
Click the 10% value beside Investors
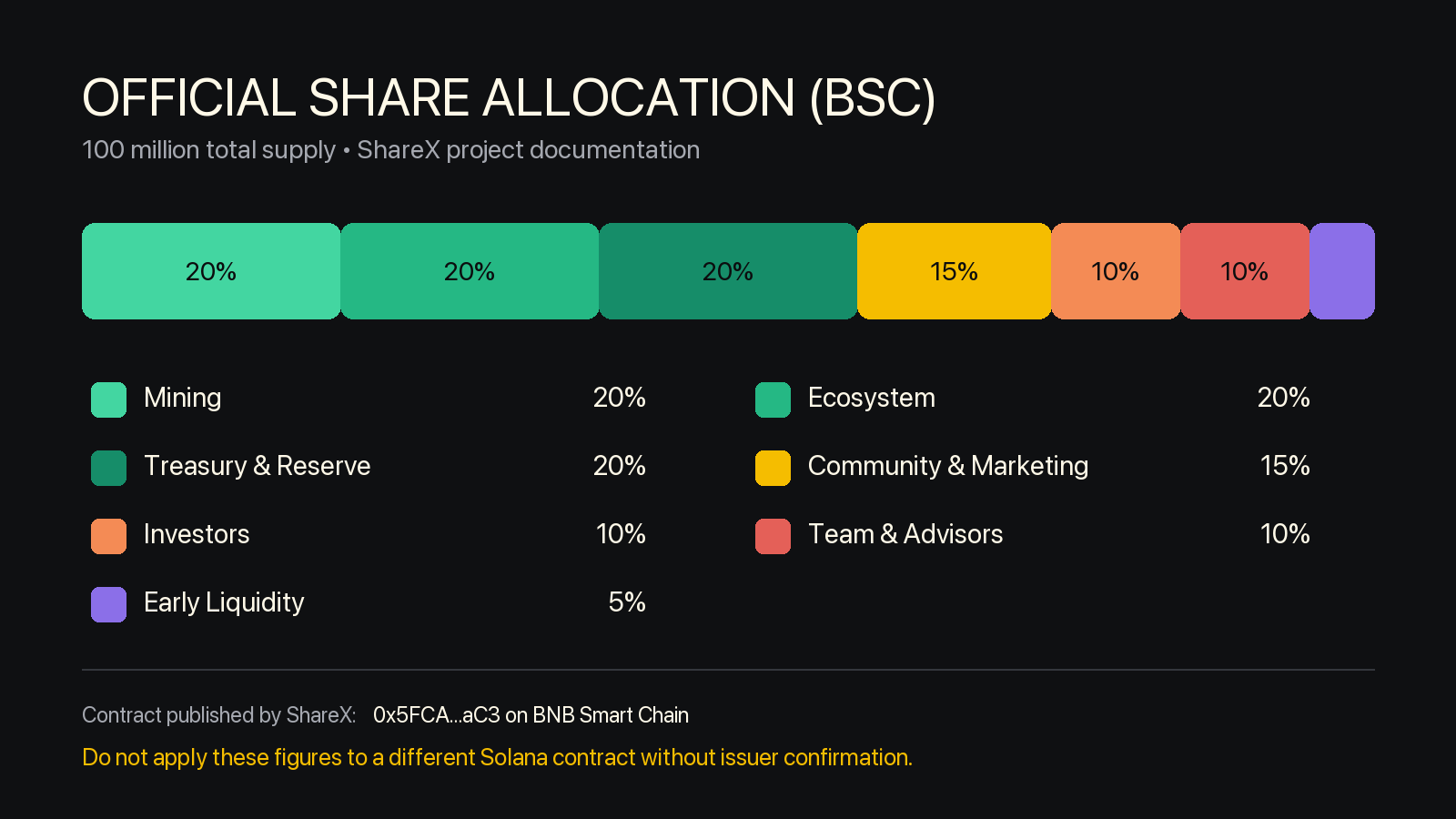[622, 534]
